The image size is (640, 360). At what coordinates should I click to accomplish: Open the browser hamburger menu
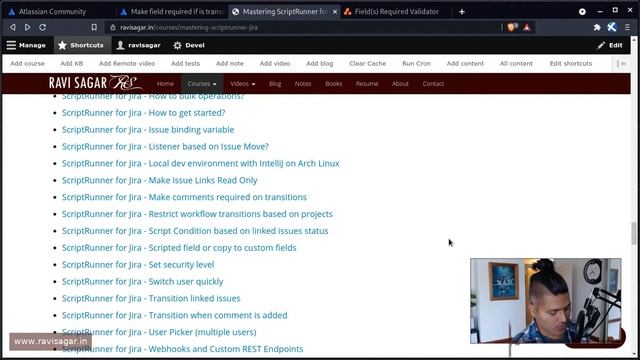tap(627, 27)
